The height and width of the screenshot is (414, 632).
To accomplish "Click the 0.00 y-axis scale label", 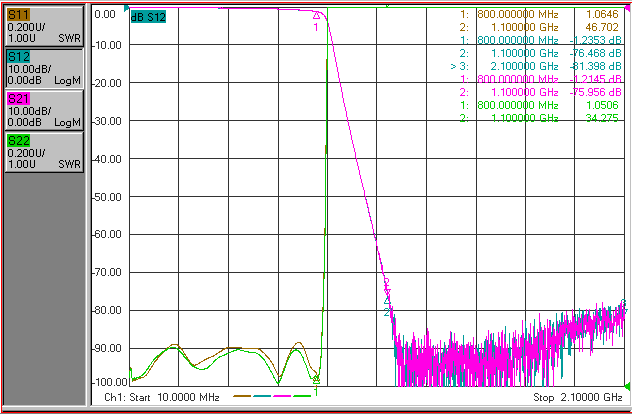I will point(105,15).
